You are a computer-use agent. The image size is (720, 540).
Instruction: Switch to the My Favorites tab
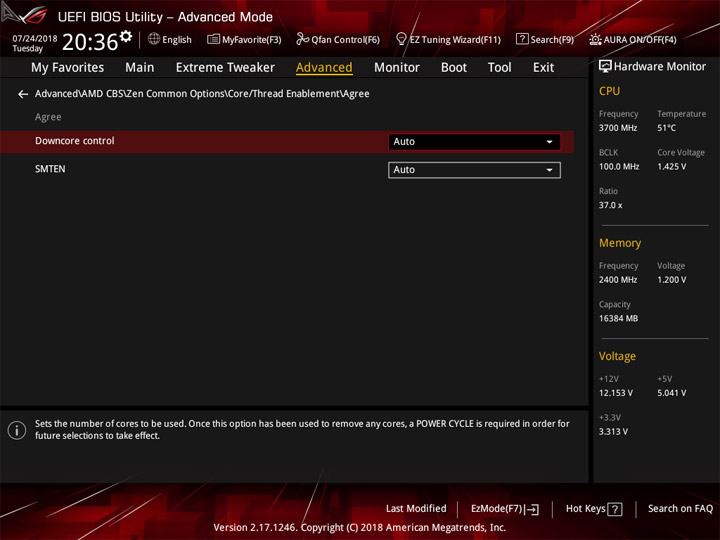(x=68, y=68)
